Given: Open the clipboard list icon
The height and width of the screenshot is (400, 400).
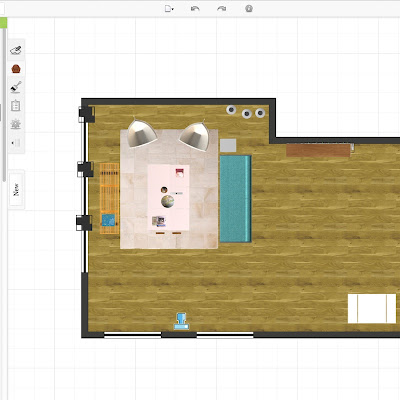Looking at the screenshot, I should [x=16, y=106].
